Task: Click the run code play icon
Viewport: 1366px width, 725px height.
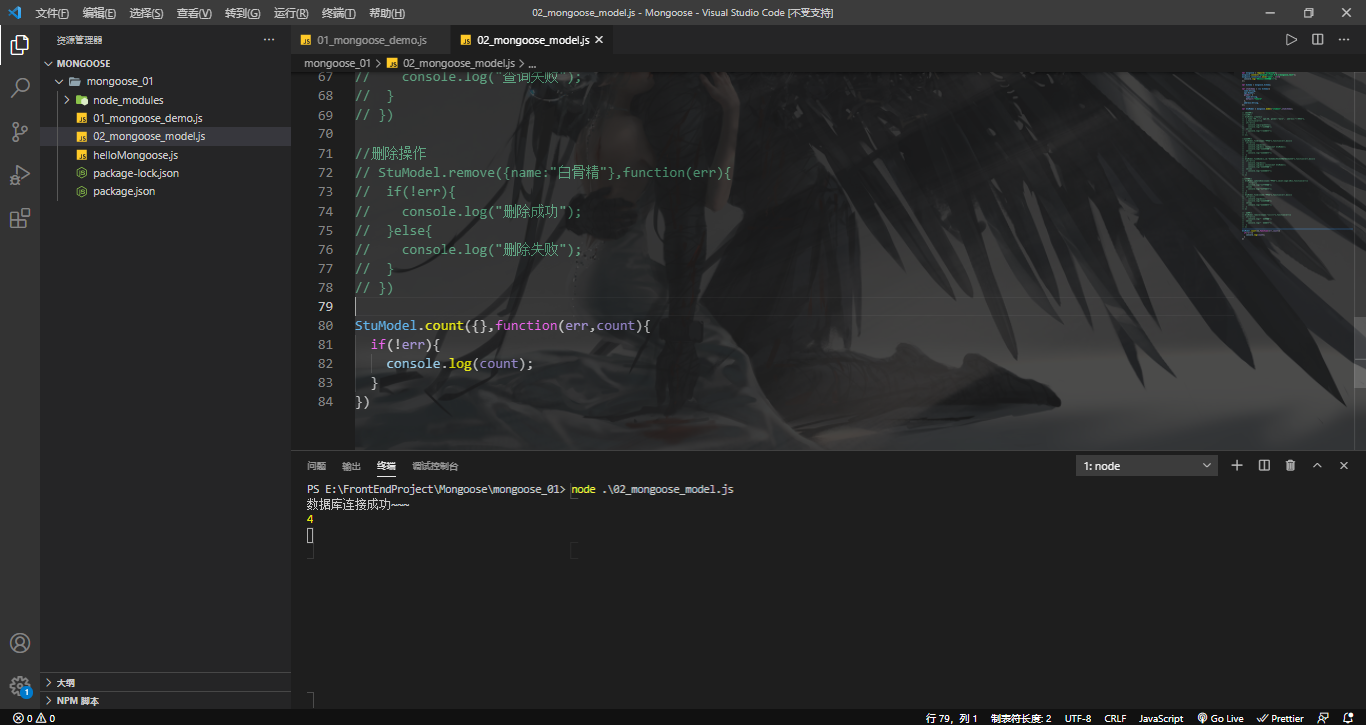Action: click(1291, 40)
